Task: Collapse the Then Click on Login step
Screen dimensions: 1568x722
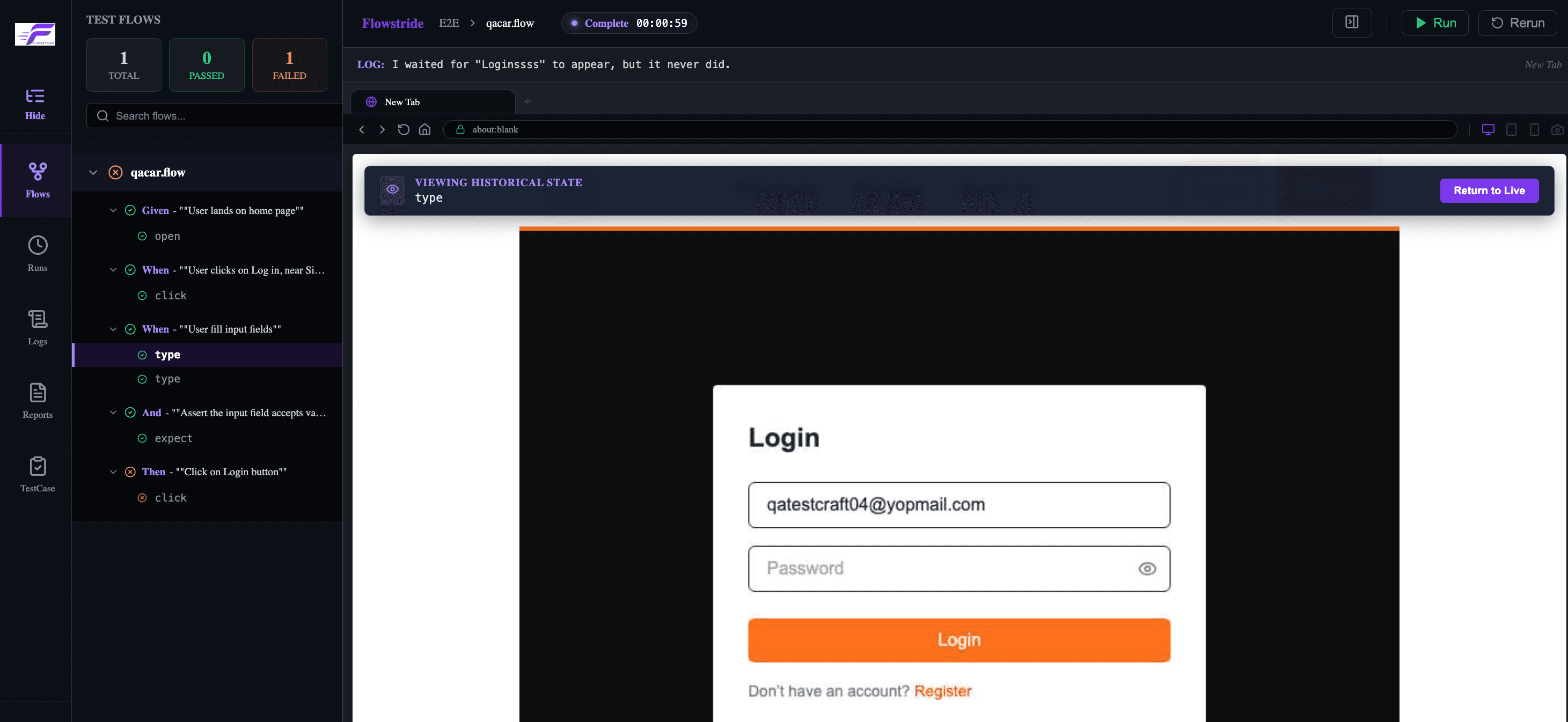Action: 113,472
